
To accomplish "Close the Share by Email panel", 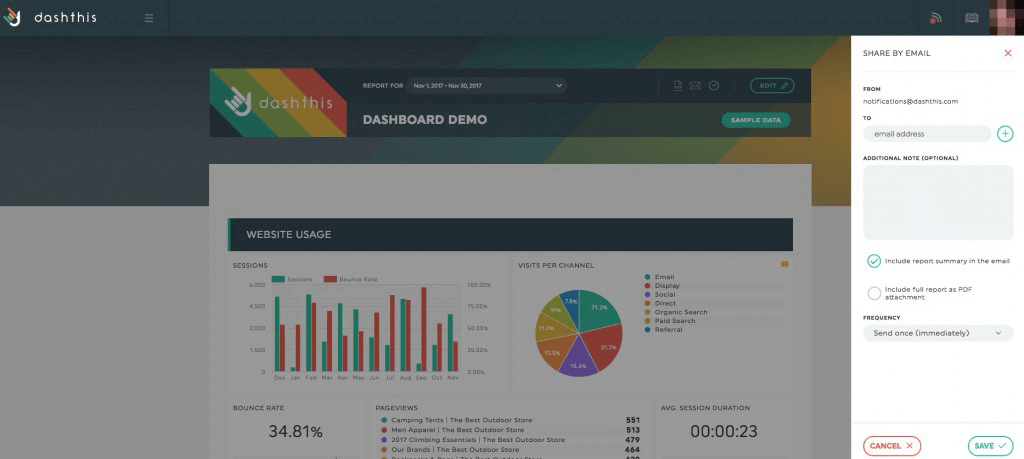I will point(1008,53).
